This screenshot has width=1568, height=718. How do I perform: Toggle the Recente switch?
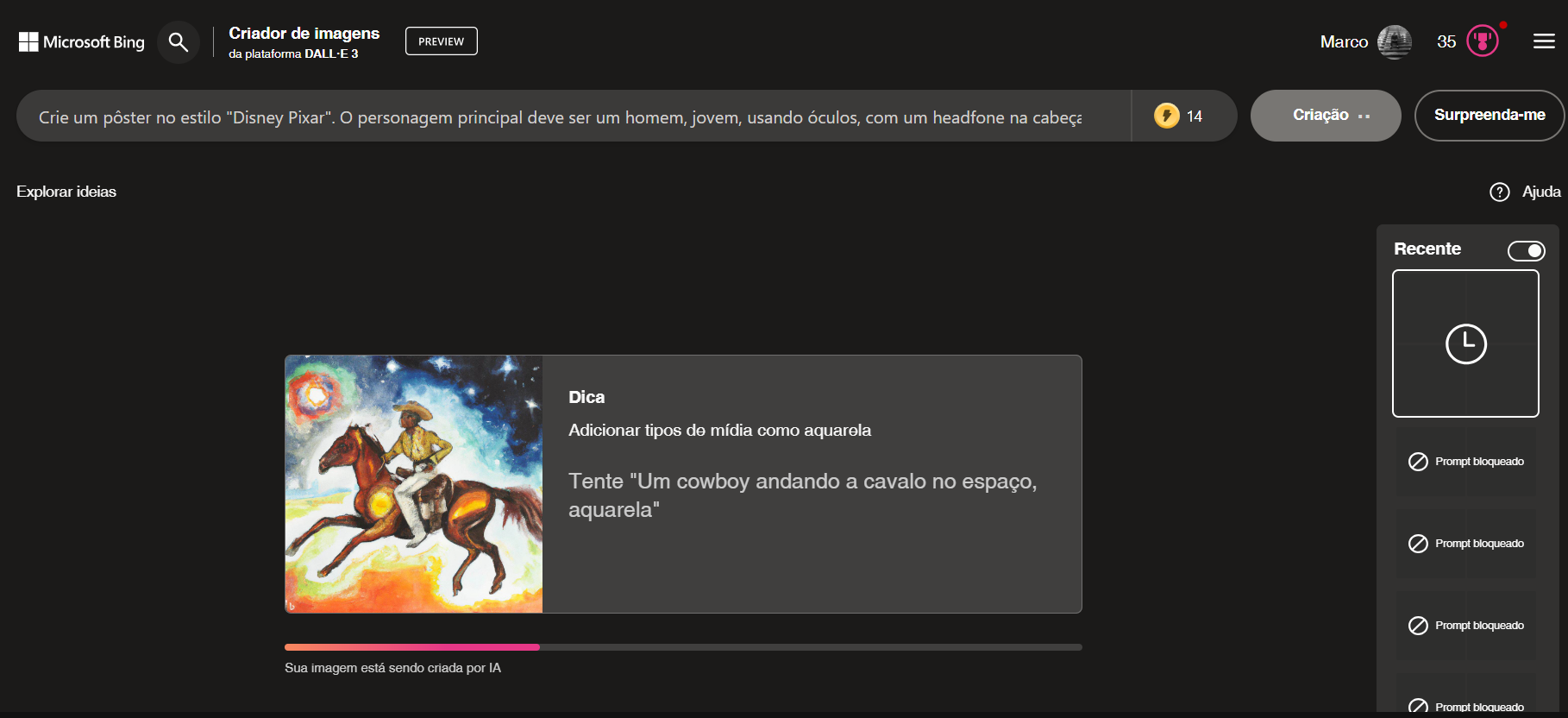tap(1526, 250)
